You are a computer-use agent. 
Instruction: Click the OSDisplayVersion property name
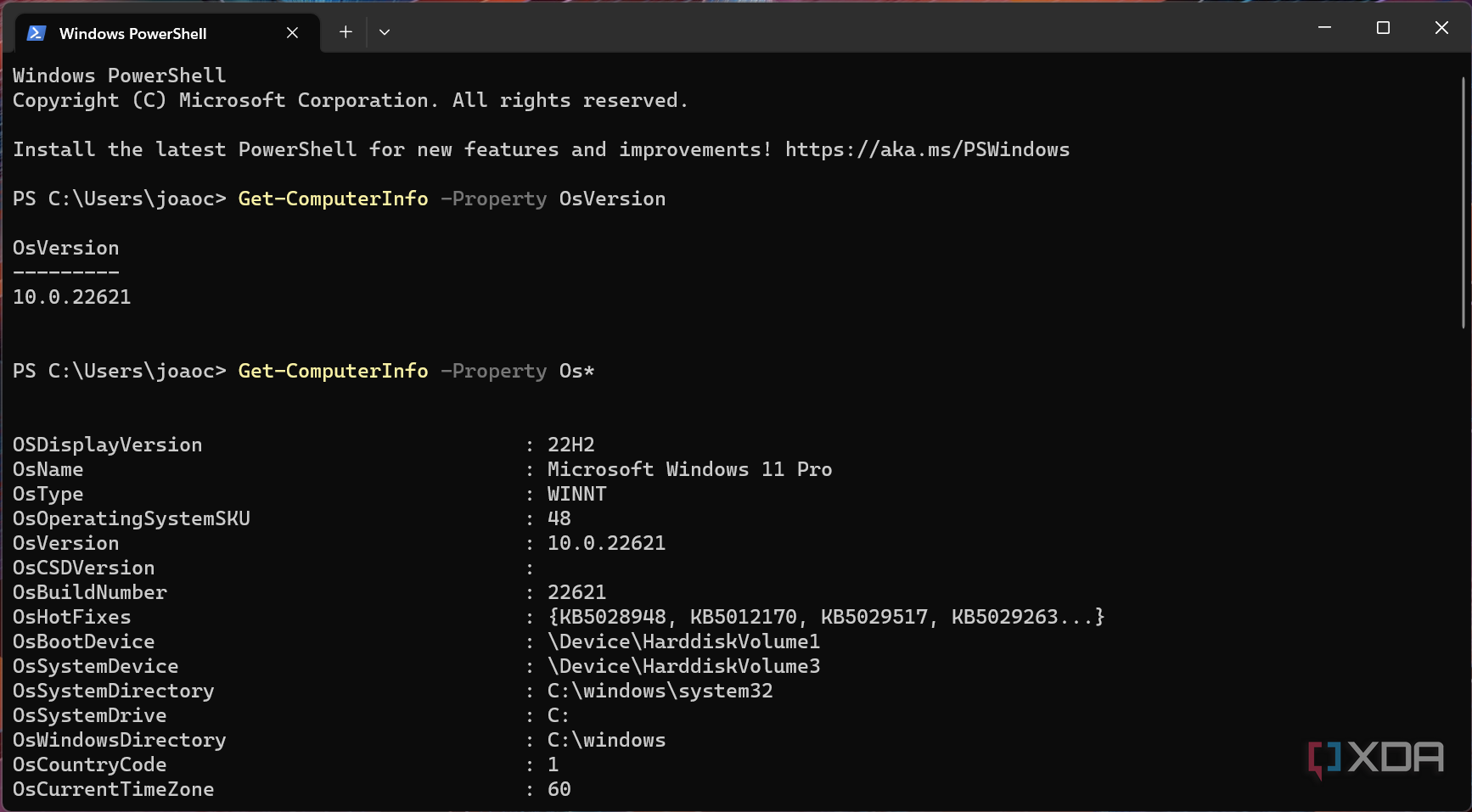(x=108, y=445)
